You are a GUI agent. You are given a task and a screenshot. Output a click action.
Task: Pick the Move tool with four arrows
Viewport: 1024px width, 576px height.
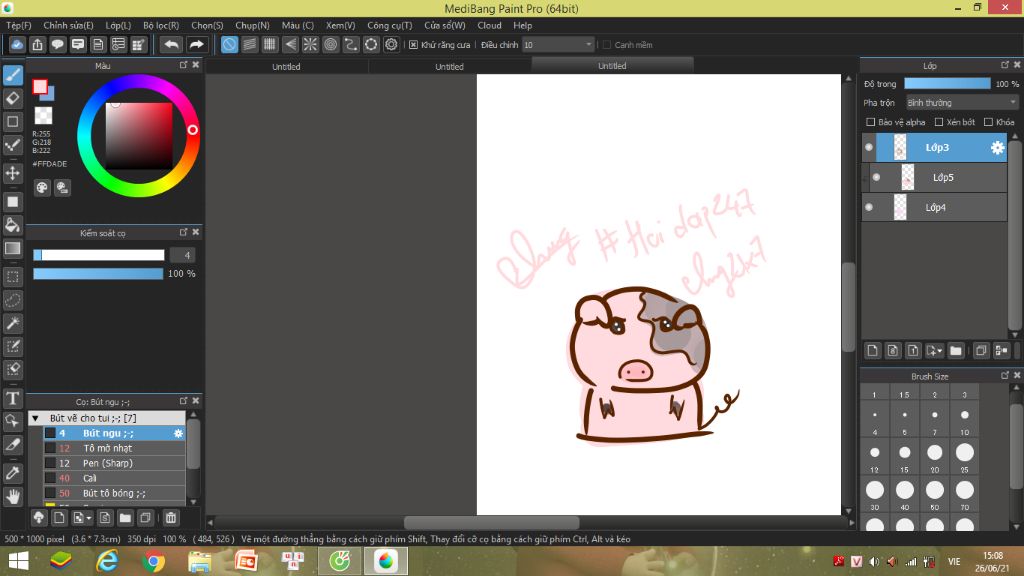(x=13, y=173)
